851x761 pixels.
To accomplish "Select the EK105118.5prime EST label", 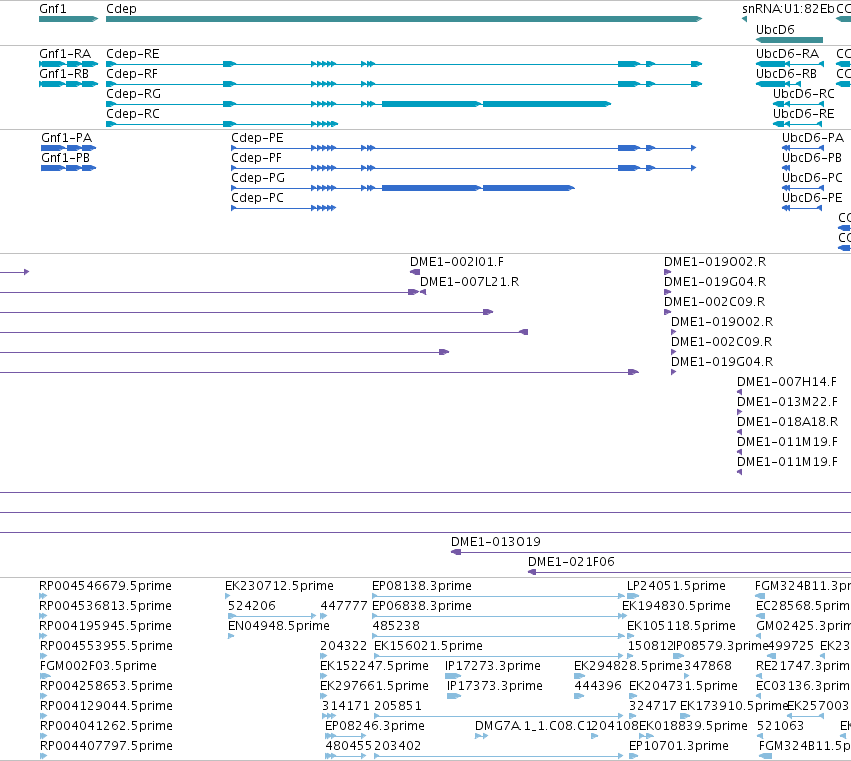I will click(x=681, y=625).
